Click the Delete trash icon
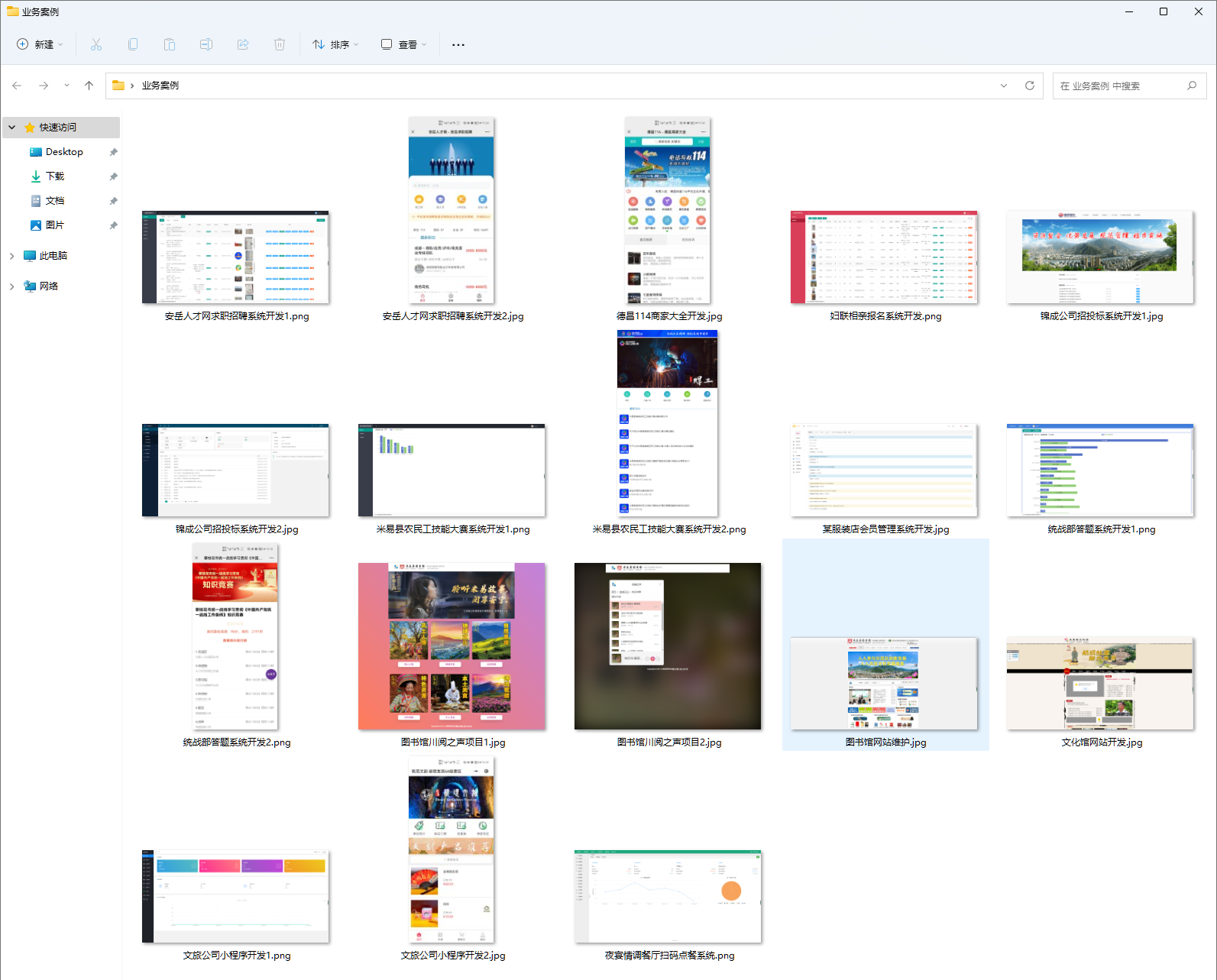The width and height of the screenshot is (1217, 980). [280, 44]
